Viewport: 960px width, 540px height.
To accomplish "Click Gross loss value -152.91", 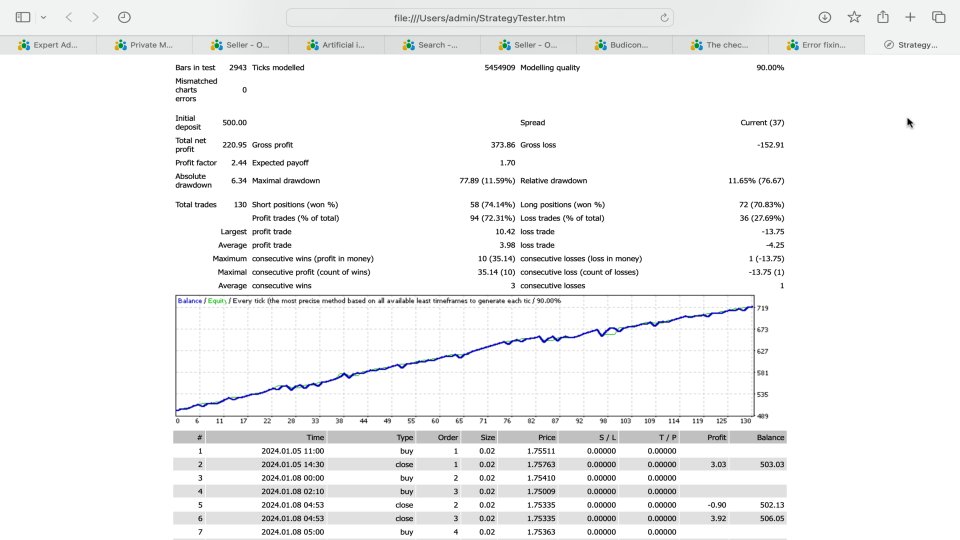I will click(770, 145).
